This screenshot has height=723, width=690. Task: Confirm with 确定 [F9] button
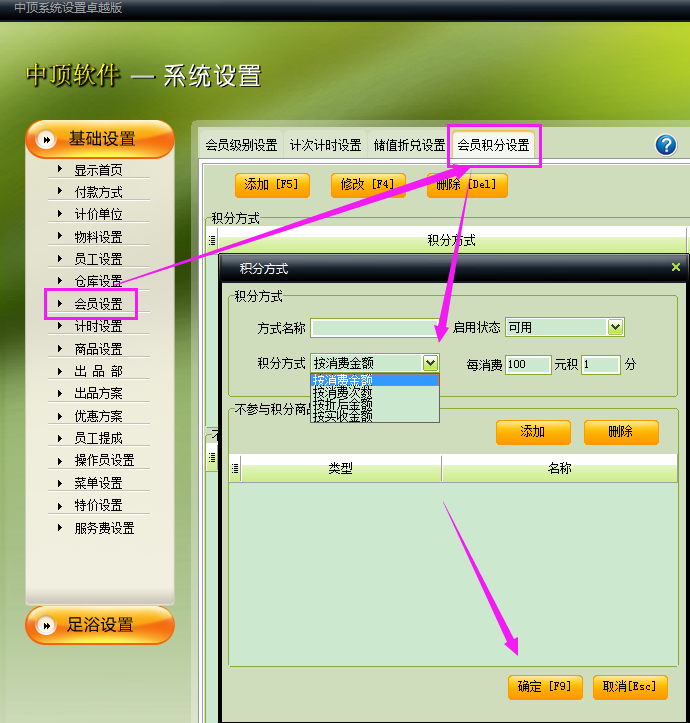tap(545, 687)
